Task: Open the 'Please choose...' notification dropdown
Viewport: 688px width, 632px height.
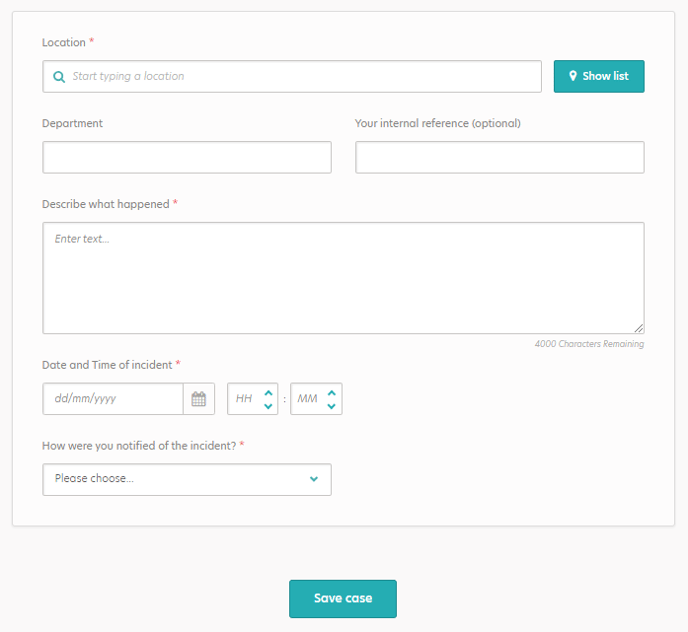Action: (187, 479)
